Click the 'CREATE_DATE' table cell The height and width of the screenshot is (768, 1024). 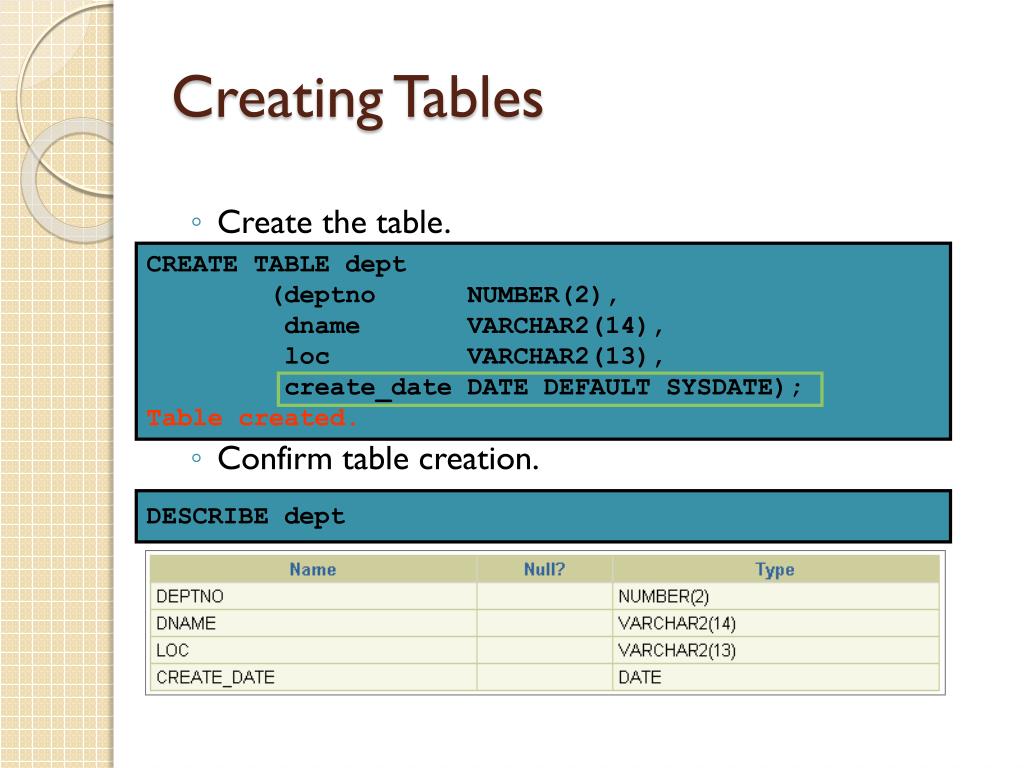pos(313,677)
